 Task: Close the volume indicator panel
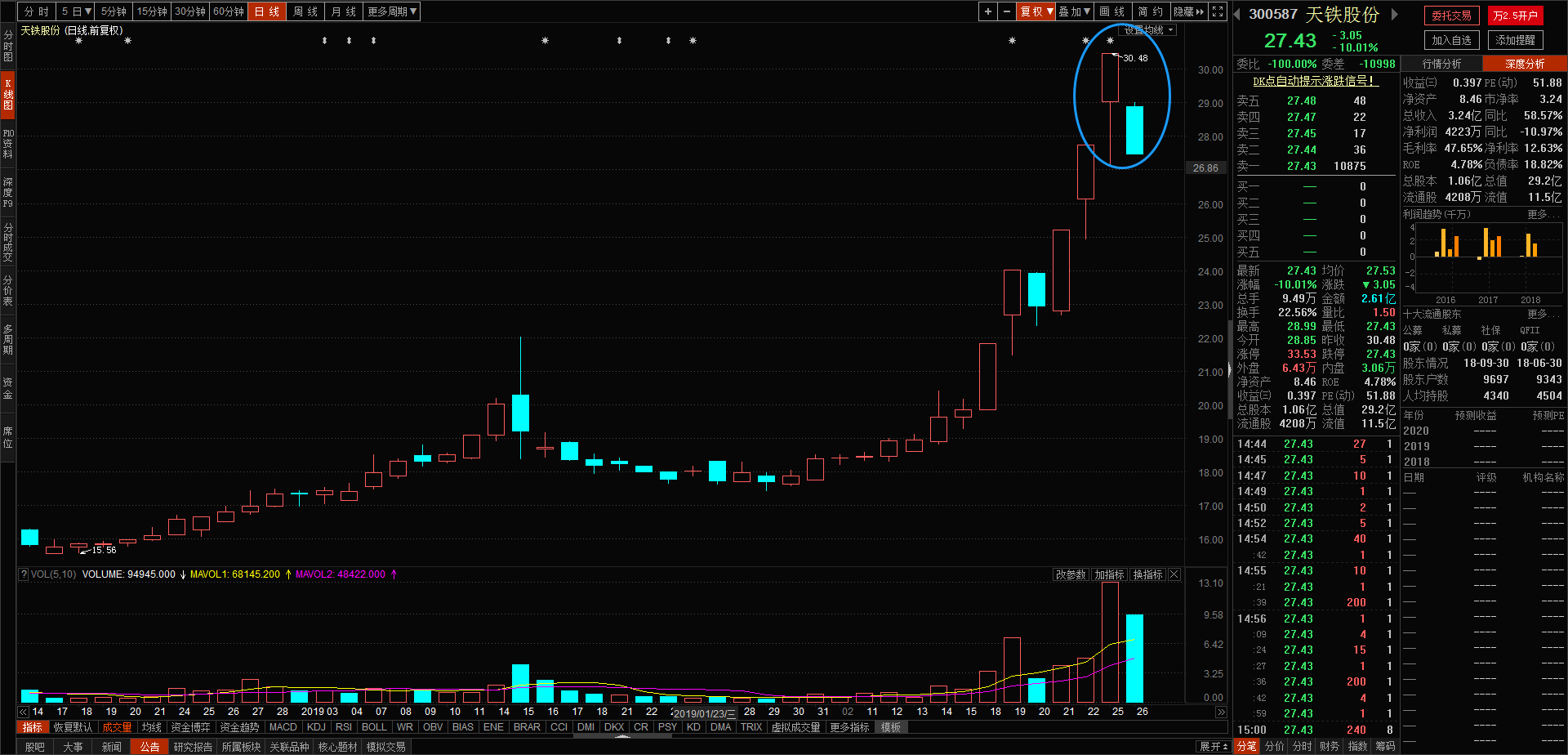pos(1174,574)
